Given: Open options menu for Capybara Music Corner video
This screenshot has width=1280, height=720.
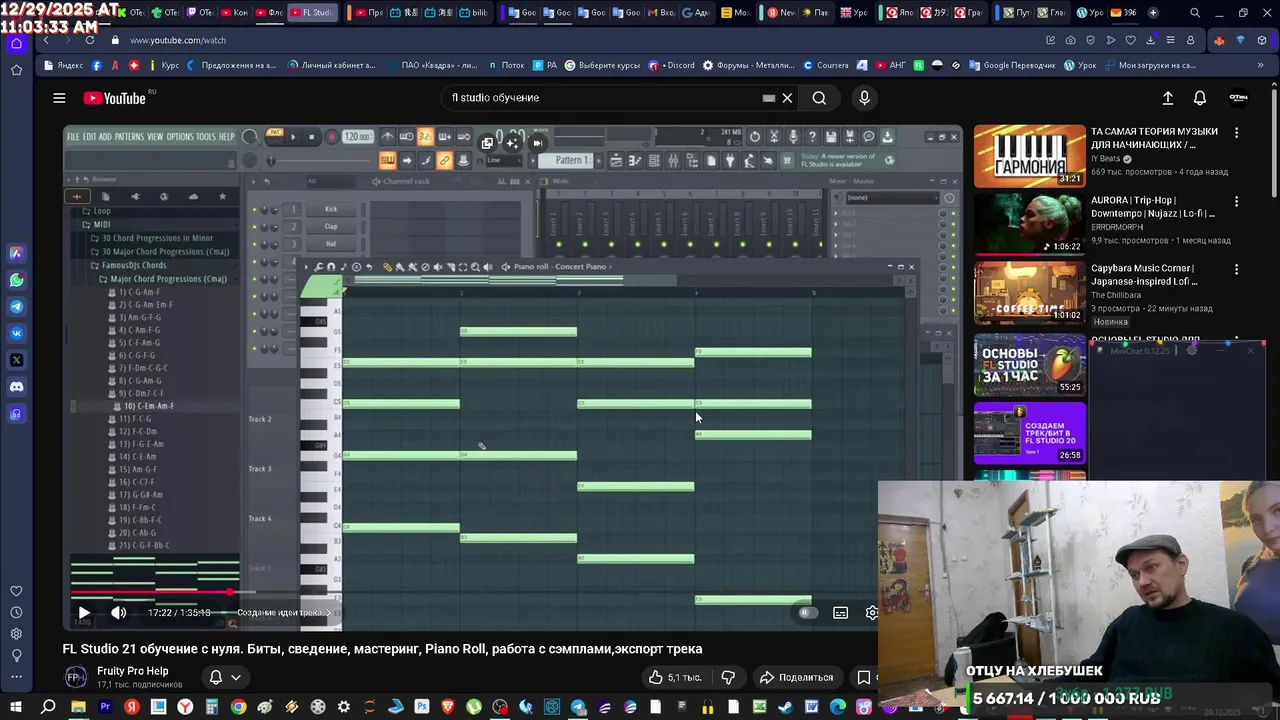Looking at the screenshot, I should point(1236,269).
